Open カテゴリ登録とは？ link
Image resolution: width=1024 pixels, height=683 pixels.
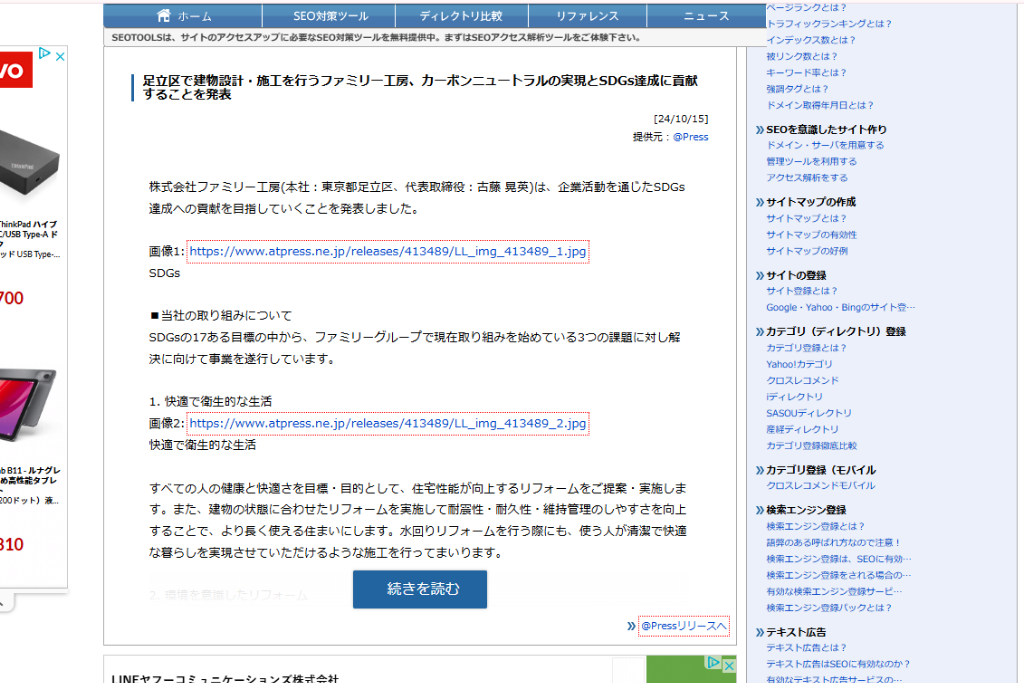click(x=806, y=347)
